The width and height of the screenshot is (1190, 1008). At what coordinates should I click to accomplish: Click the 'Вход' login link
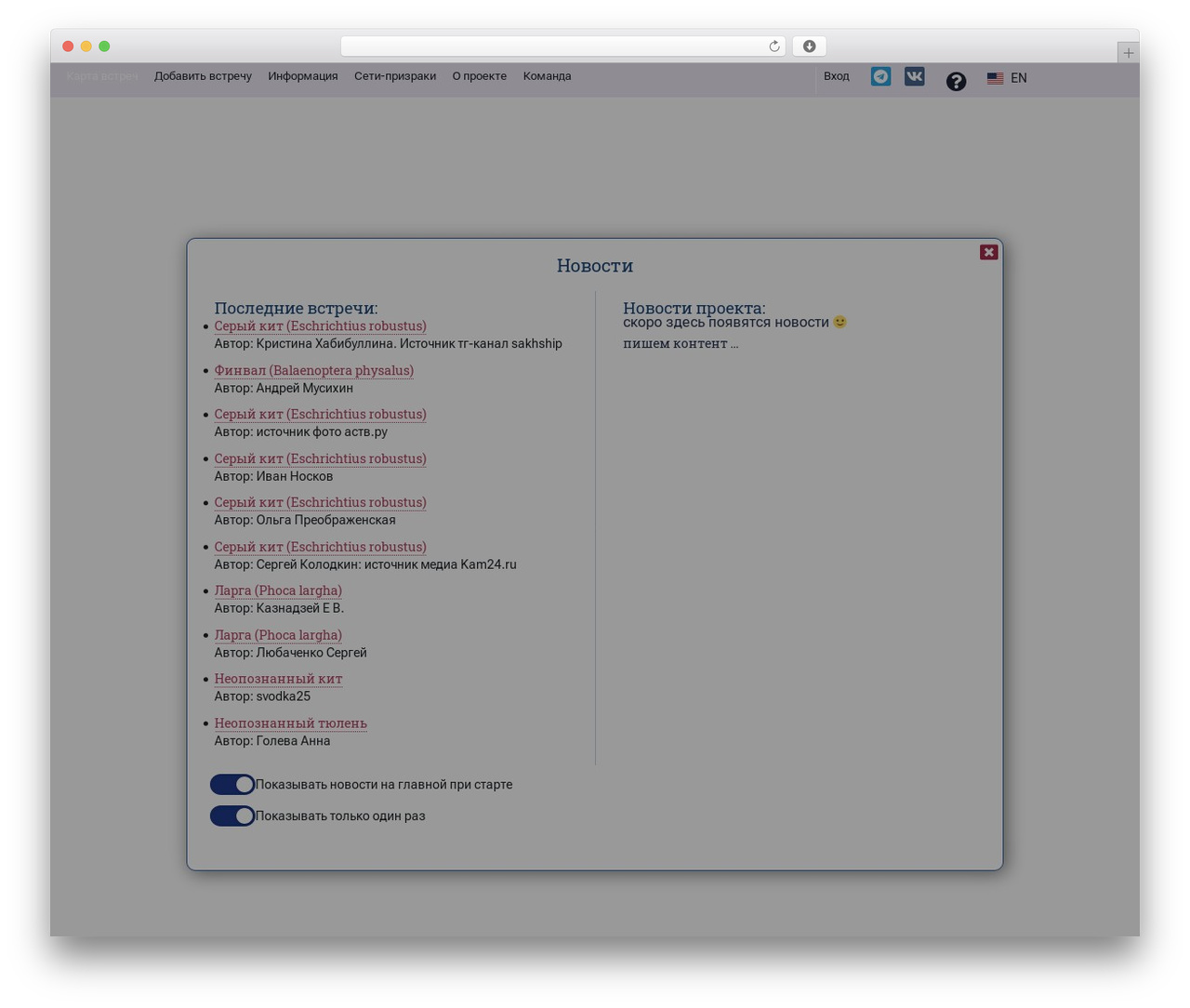(x=836, y=76)
